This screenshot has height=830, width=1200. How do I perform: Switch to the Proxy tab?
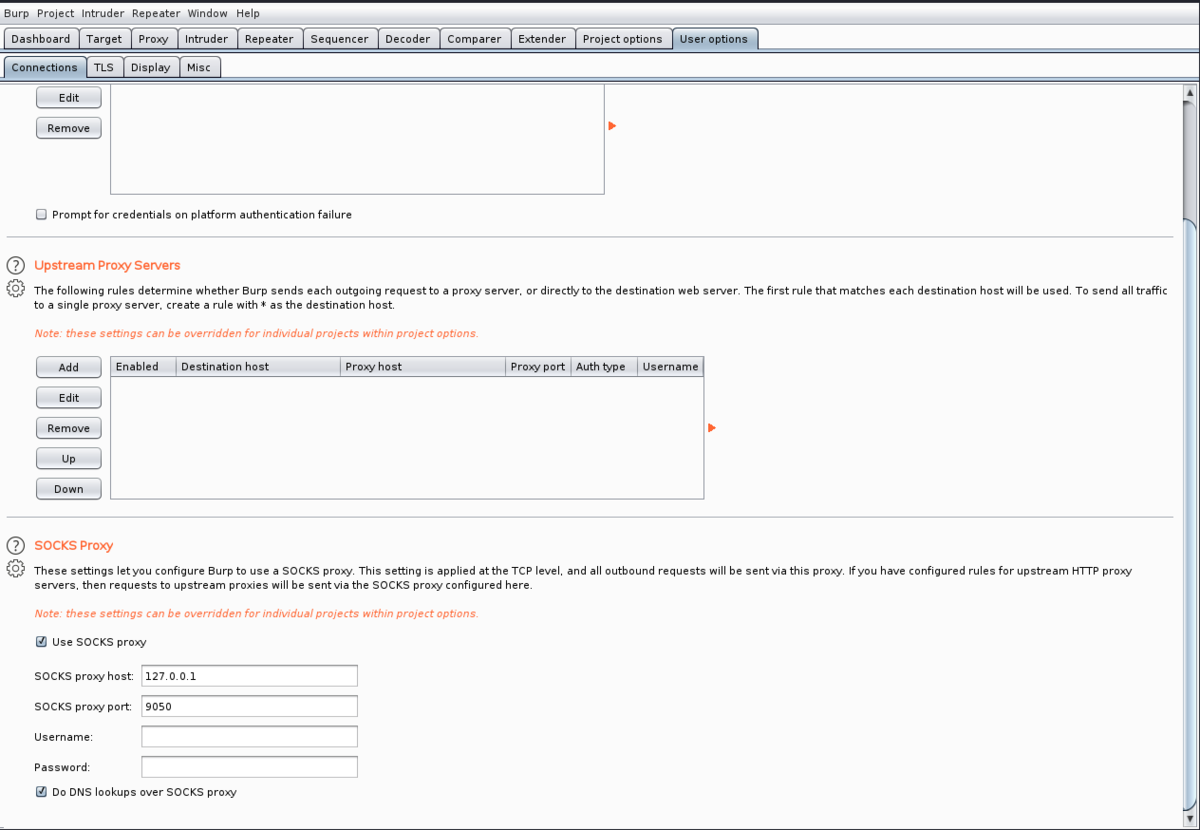154,39
